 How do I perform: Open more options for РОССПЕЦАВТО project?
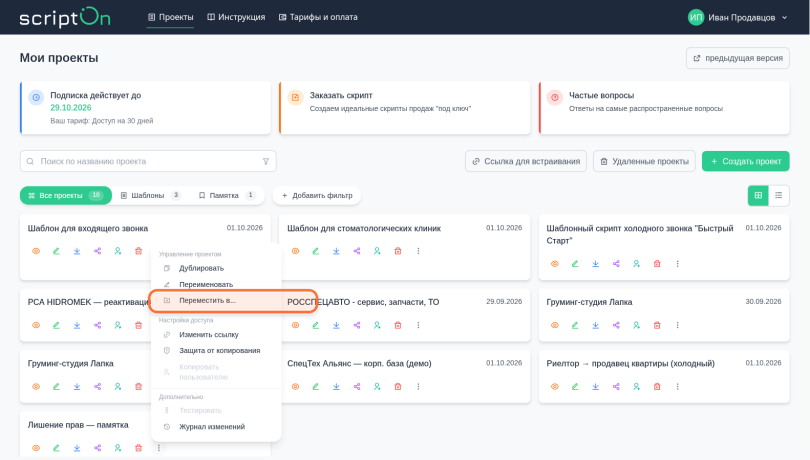418,325
